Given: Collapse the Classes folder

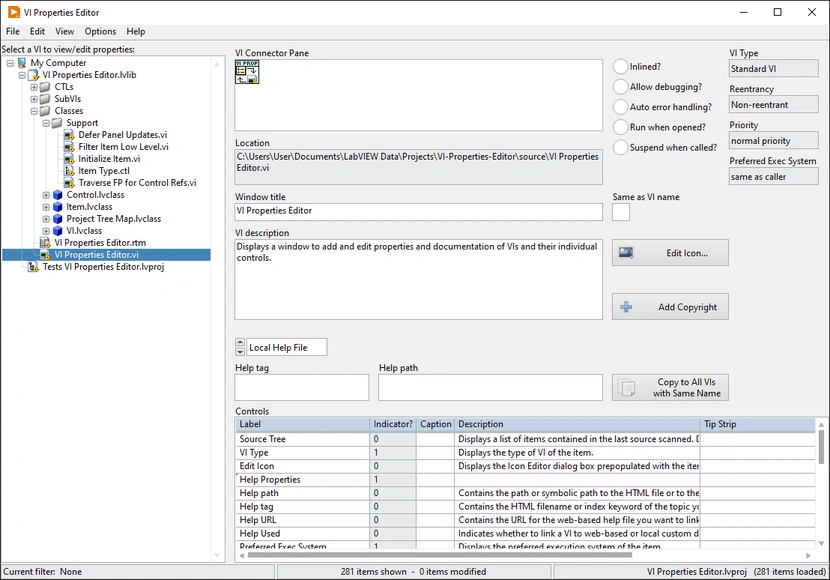Looking at the screenshot, I should (x=35, y=111).
